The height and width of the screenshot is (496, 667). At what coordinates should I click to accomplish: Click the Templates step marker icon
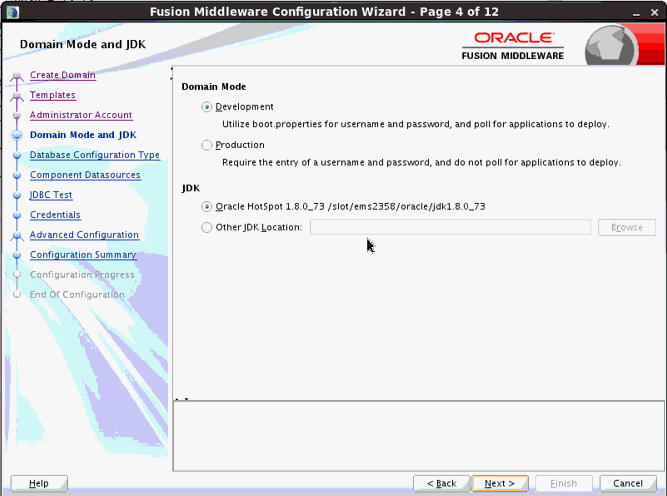pyautogui.click(x=17, y=96)
